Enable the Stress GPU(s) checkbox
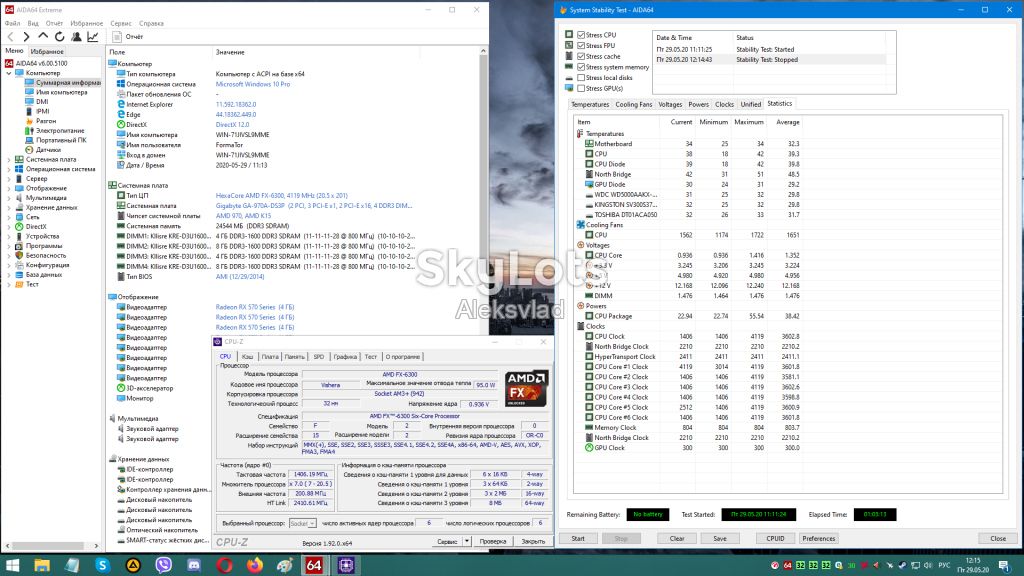This screenshot has width=1024, height=576. pyautogui.click(x=581, y=88)
